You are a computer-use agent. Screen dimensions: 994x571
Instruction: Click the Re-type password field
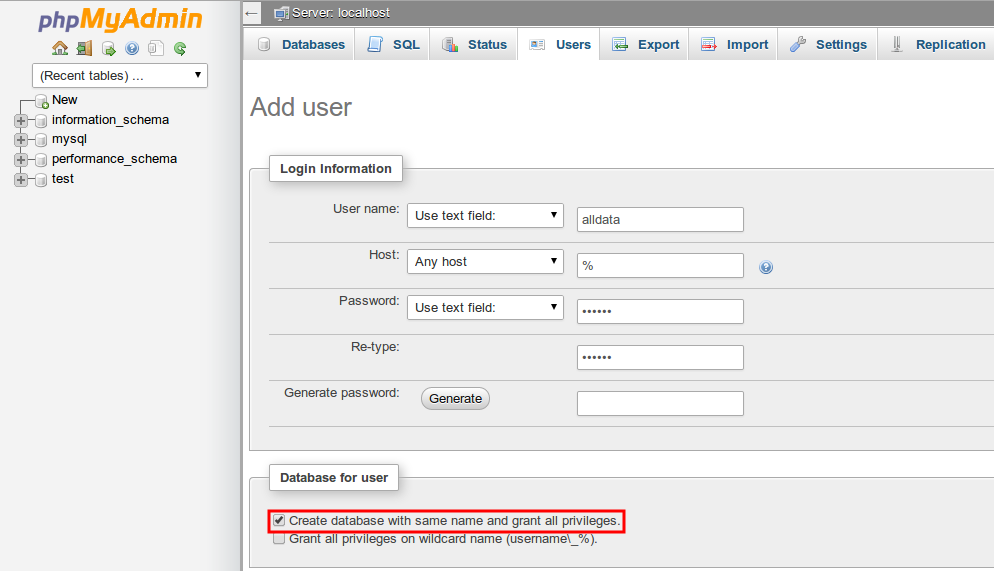pos(660,357)
